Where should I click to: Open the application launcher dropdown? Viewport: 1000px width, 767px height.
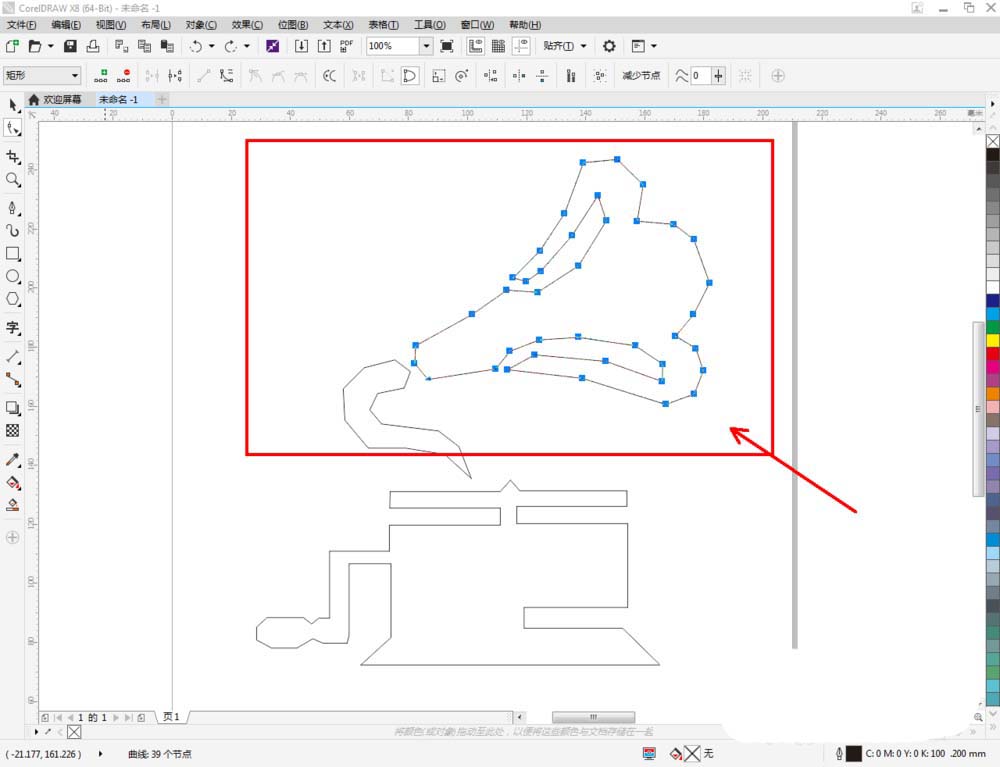click(643, 46)
